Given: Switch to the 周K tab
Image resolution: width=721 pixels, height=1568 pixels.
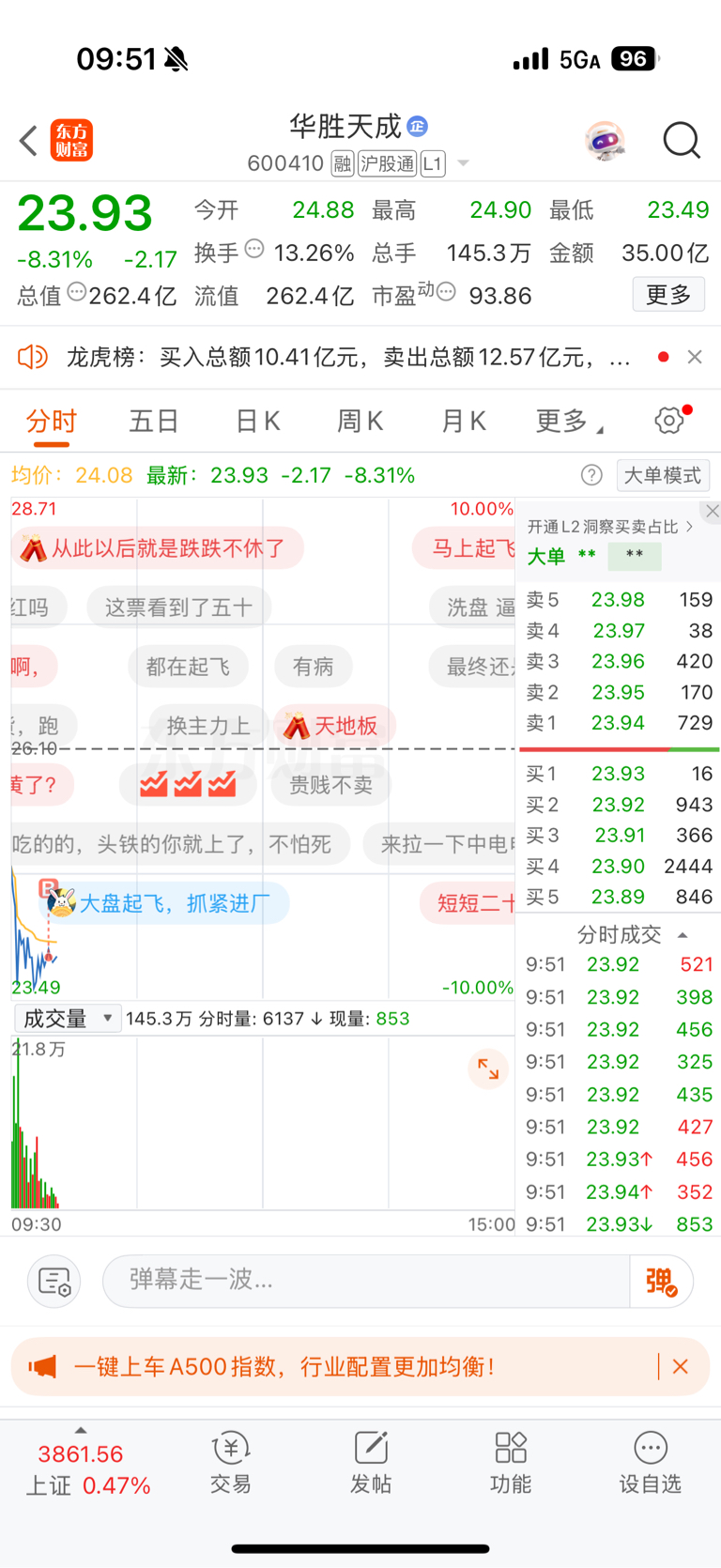Looking at the screenshot, I should (x=360, y=422).
